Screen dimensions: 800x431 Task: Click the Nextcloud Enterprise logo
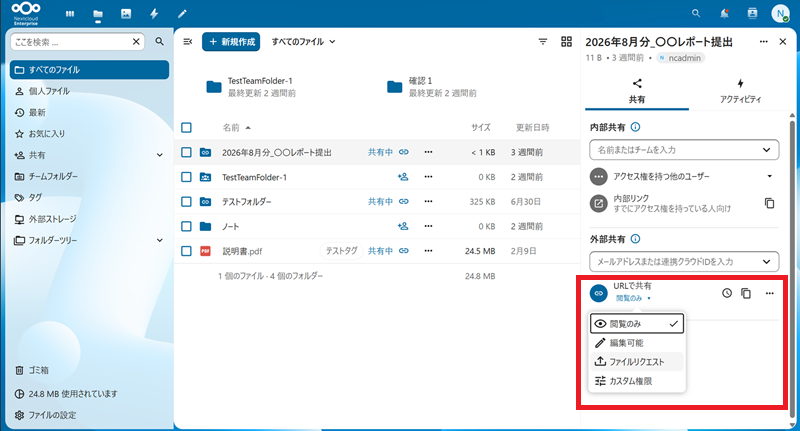pos(26,13)
